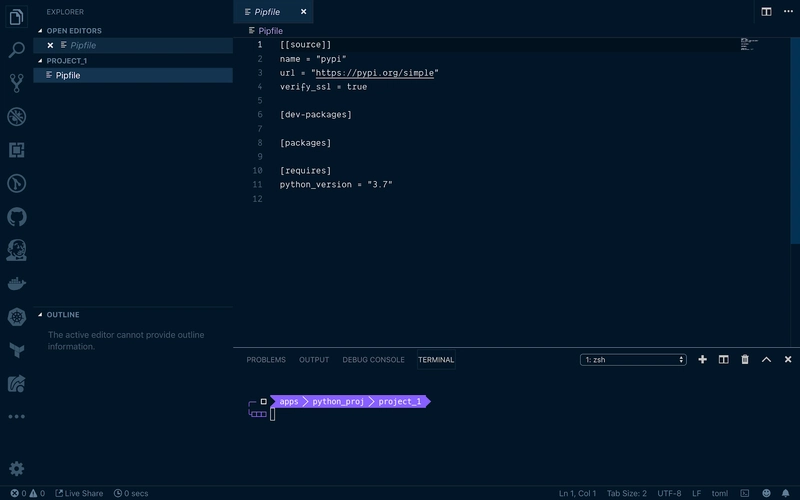Screen dimensions: 800x500
Task: Create a new terminal with plus icon
Action: (x=702, y=360)
